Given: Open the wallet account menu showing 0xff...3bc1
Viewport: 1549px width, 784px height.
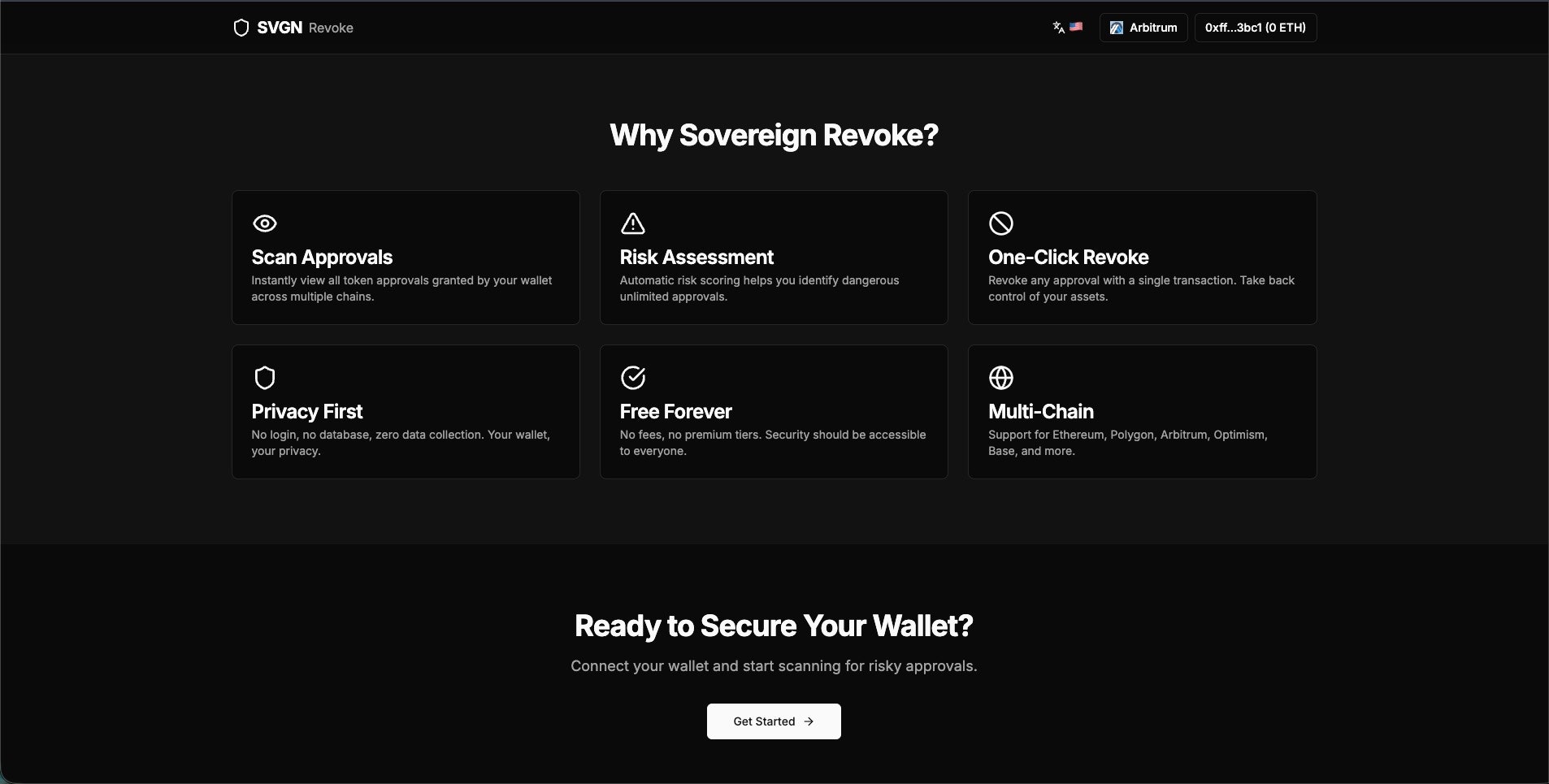Looking at the screenshot, I should pos(1255,27).
